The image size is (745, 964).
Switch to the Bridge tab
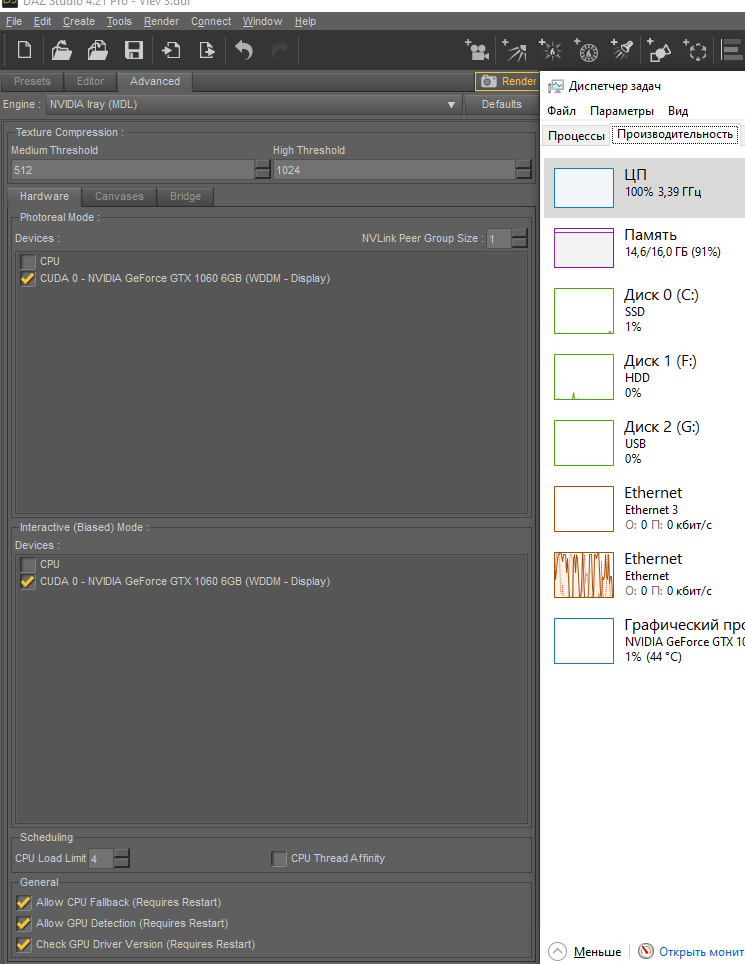click(x=185, y=196)
